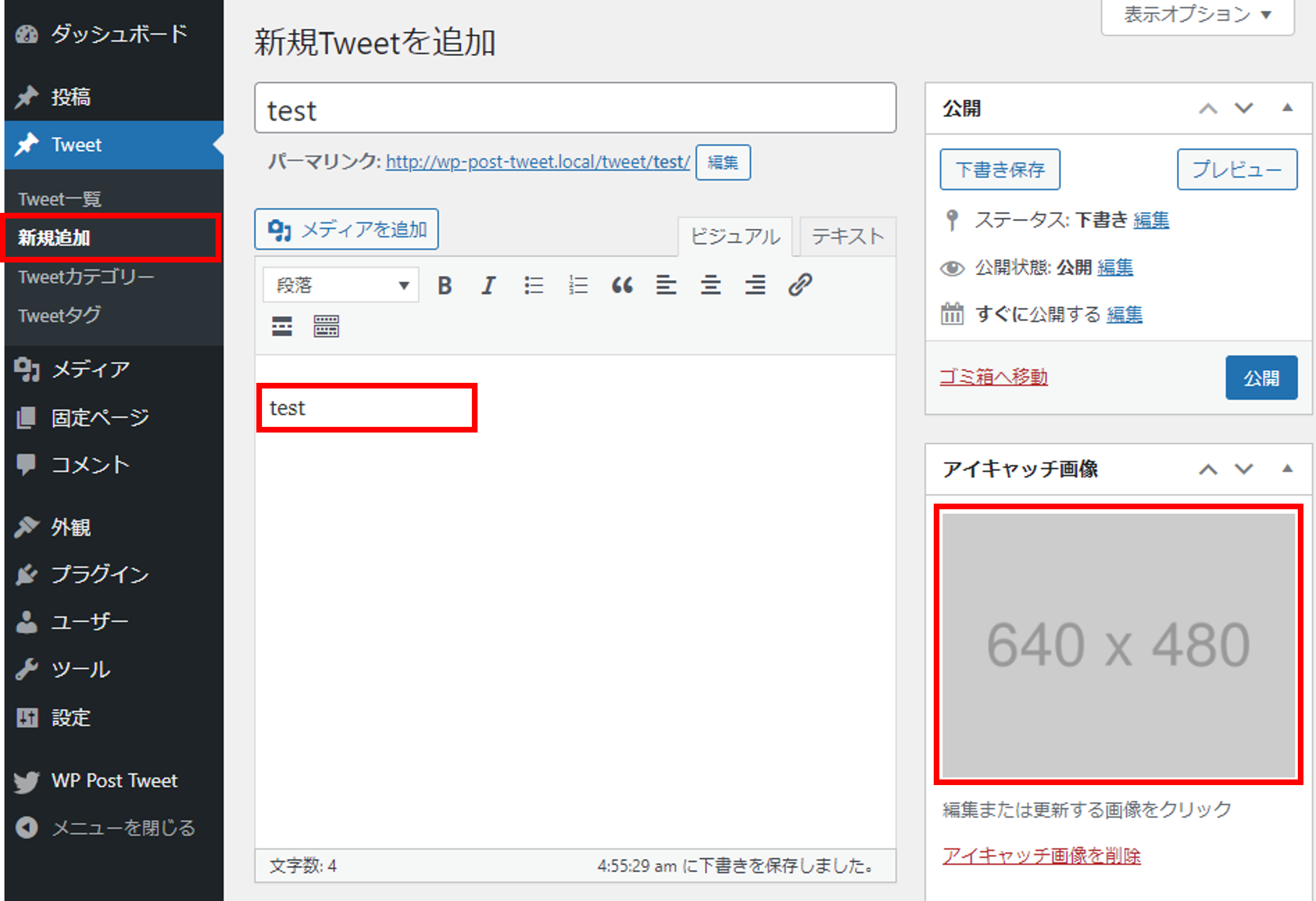Click the 640 x 480 featured image thumbnail
This screenshot has width=1316, height=901.
coord(1118,645)
